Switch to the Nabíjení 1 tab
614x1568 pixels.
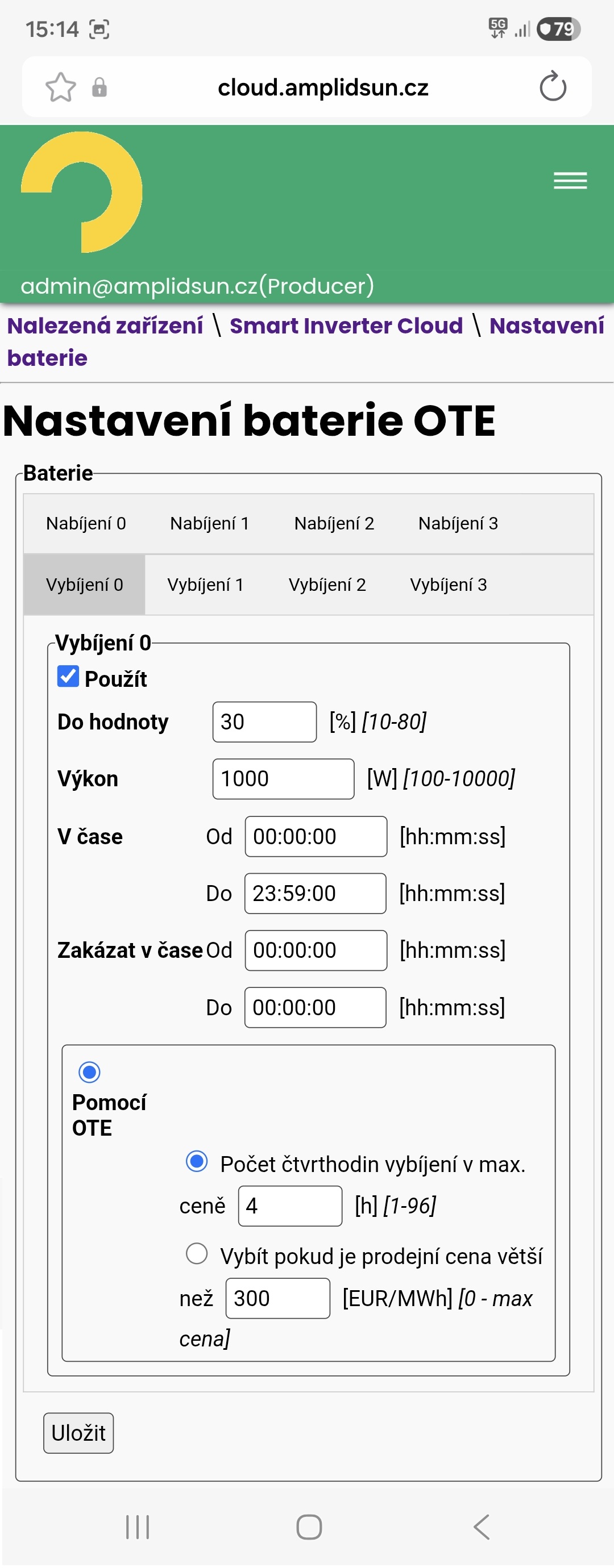coord(210,523)
